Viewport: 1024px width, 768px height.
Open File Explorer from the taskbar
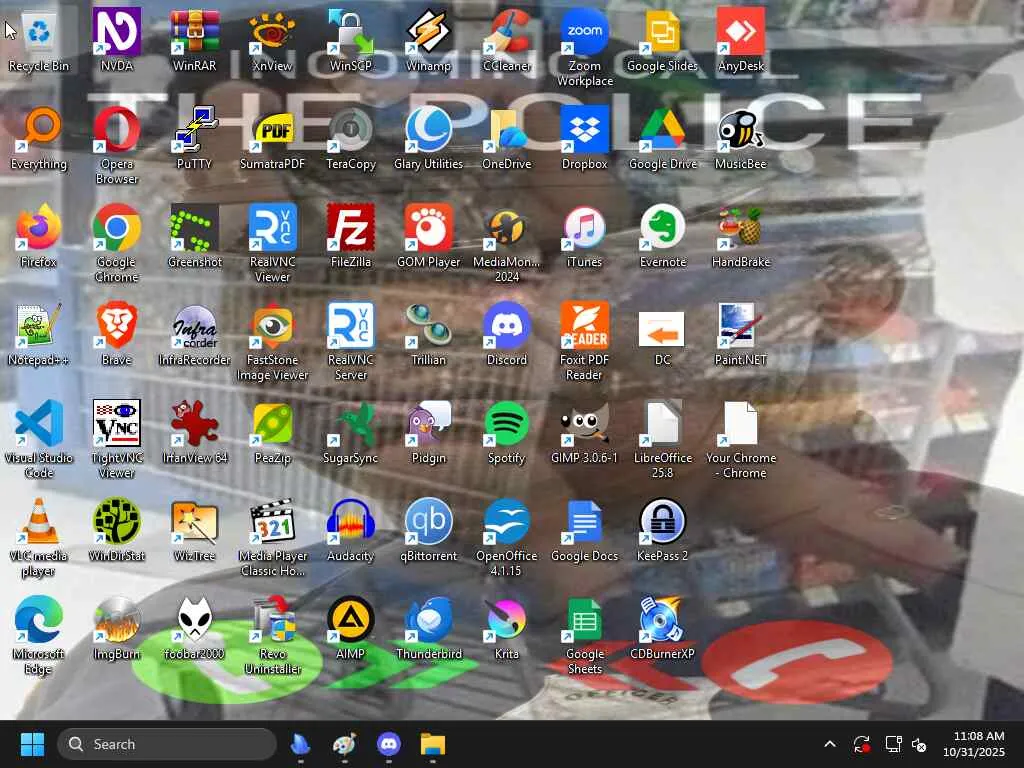(432, 744)
